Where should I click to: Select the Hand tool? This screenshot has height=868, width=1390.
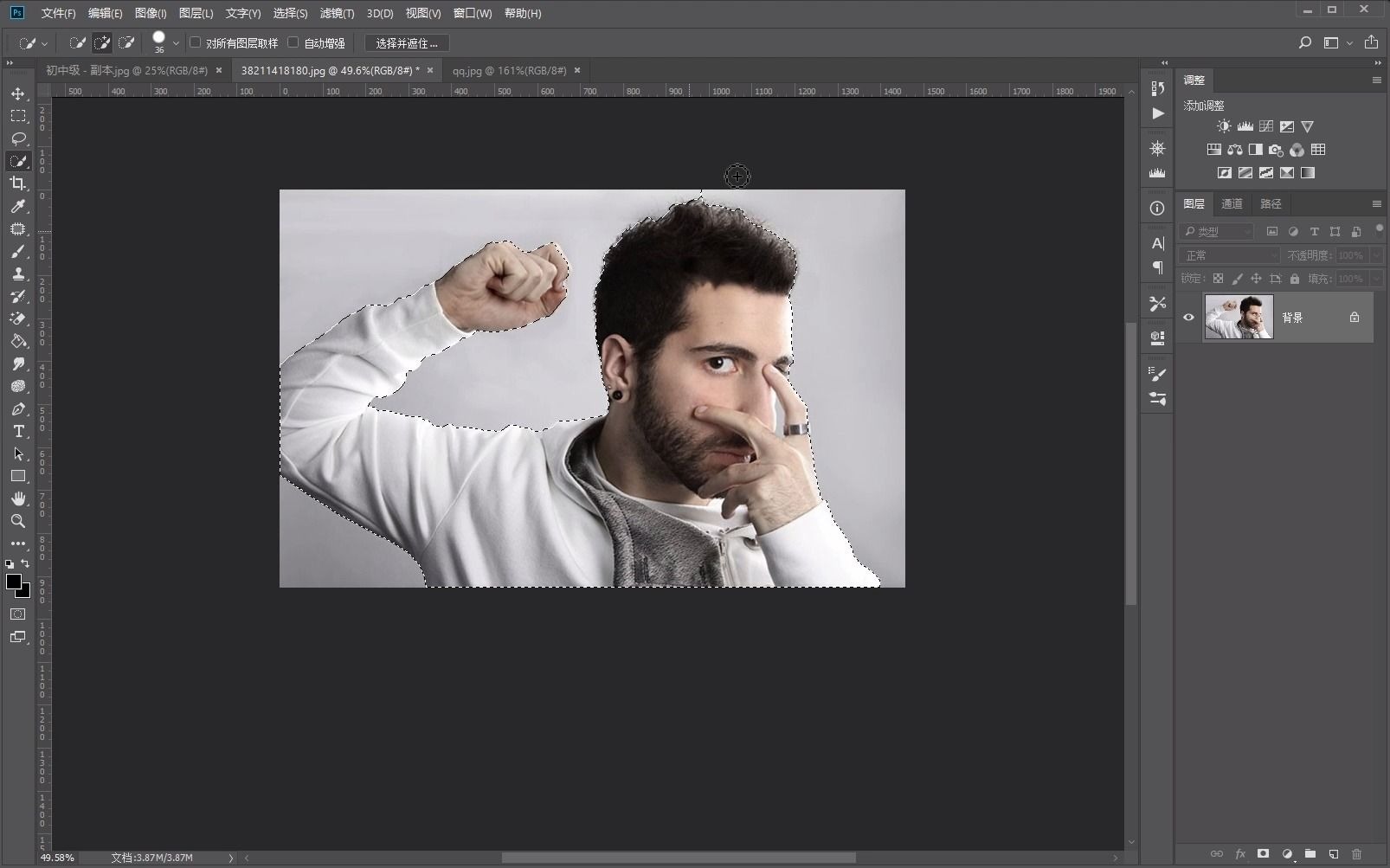[x=18, y=498]
